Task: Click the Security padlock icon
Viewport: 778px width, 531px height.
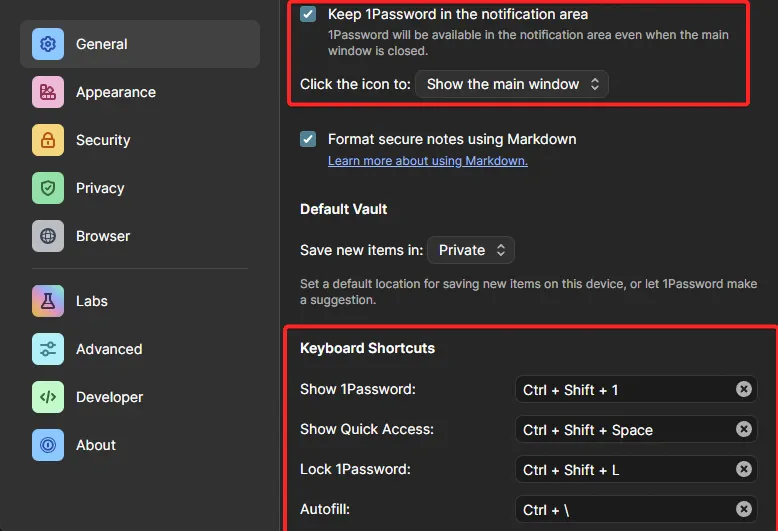Action: click(48, 140)
